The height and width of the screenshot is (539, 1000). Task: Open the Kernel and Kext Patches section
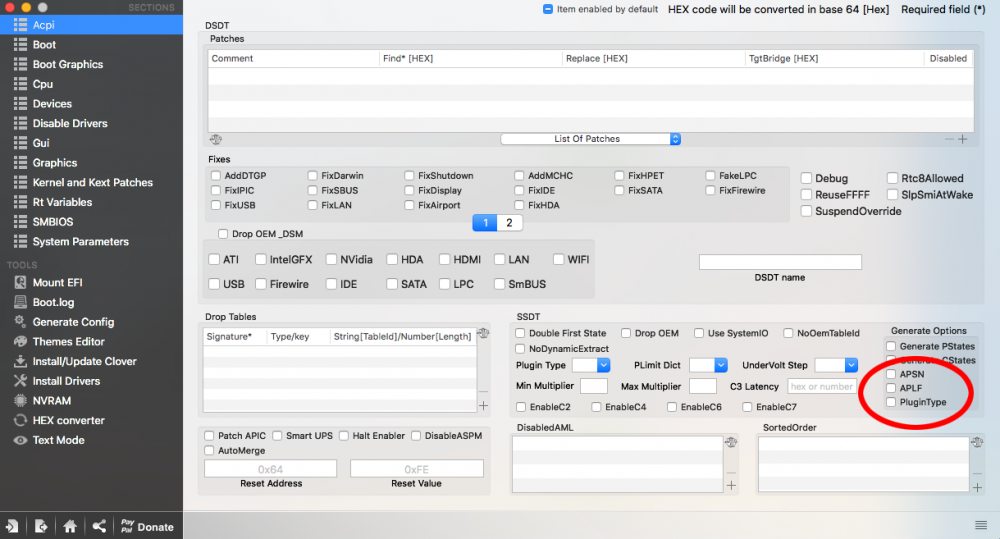pos(91,182)
